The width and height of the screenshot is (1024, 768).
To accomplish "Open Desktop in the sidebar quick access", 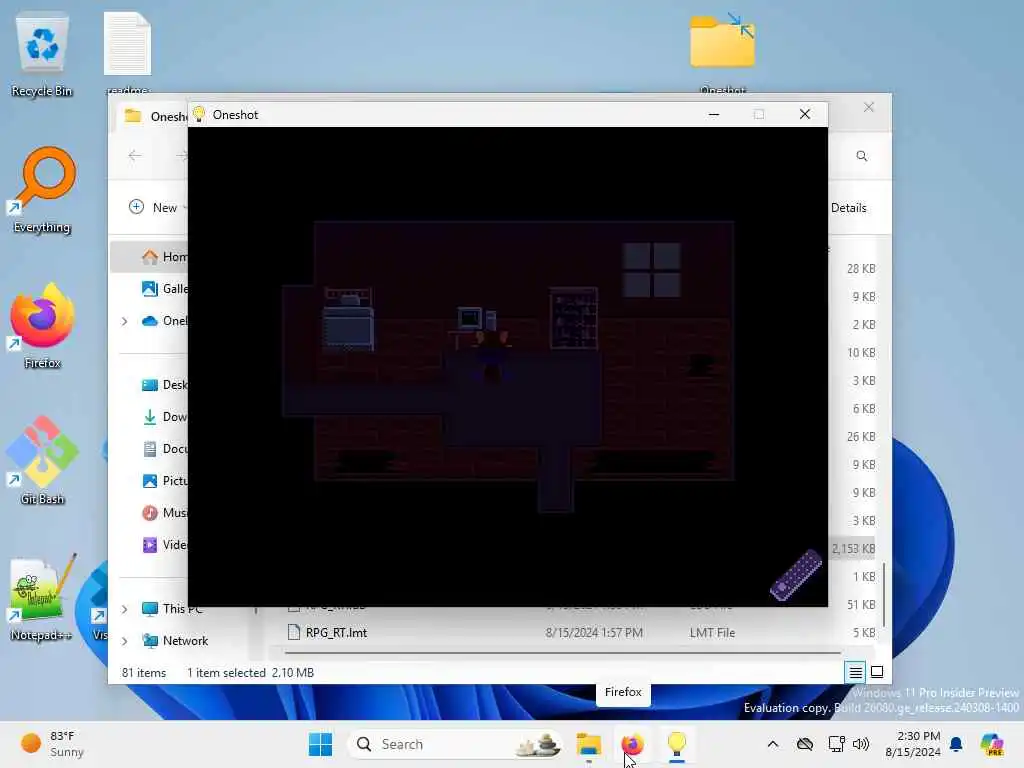I will (165, 385).
